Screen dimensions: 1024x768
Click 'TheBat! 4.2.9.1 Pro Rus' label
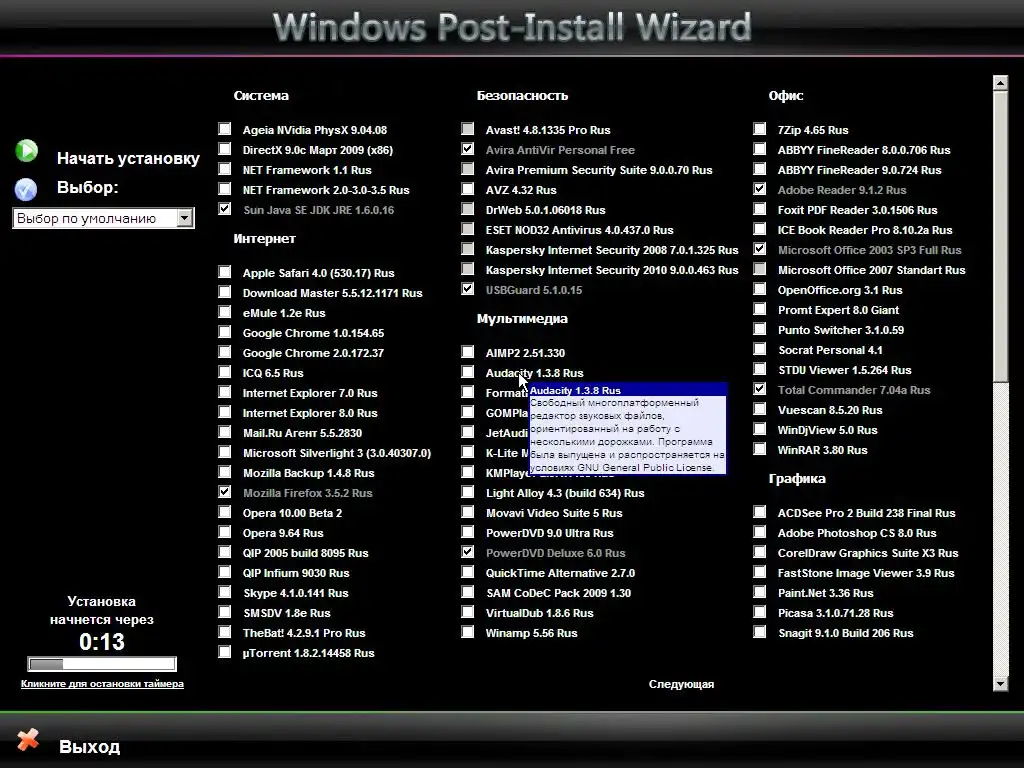(304, 633)
